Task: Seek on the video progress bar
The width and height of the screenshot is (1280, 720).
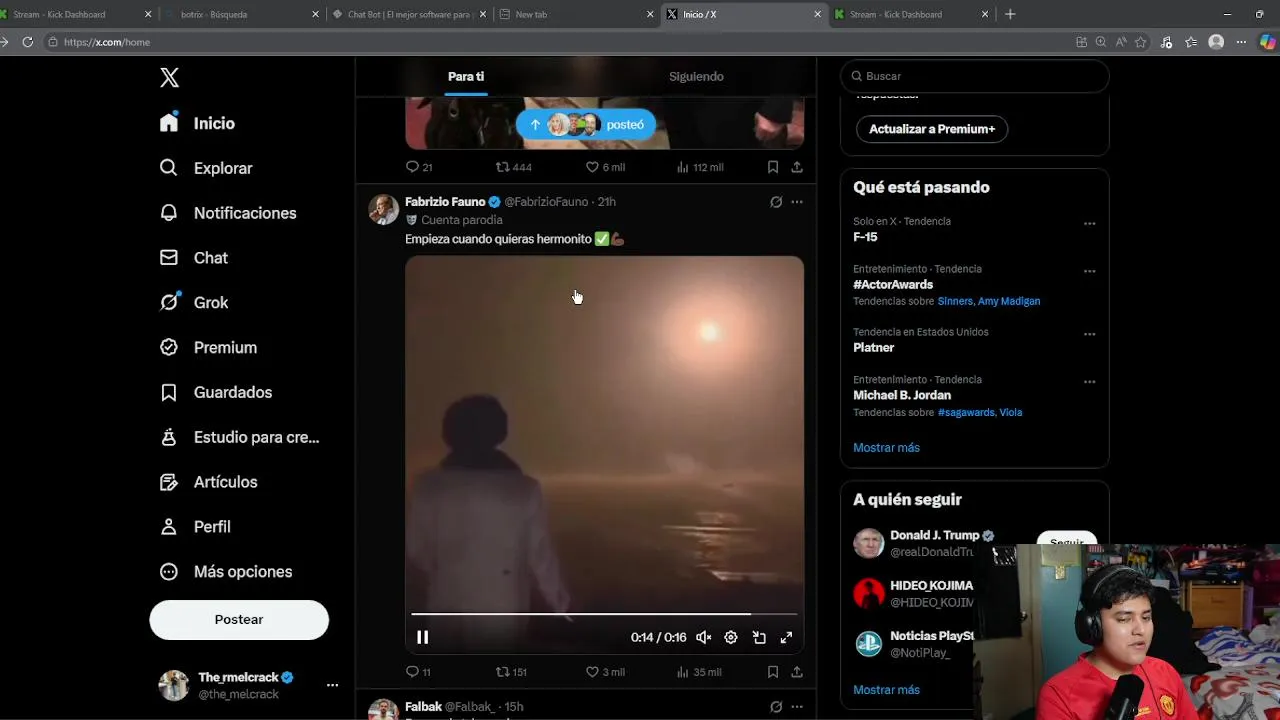Action: coord(604,614)
